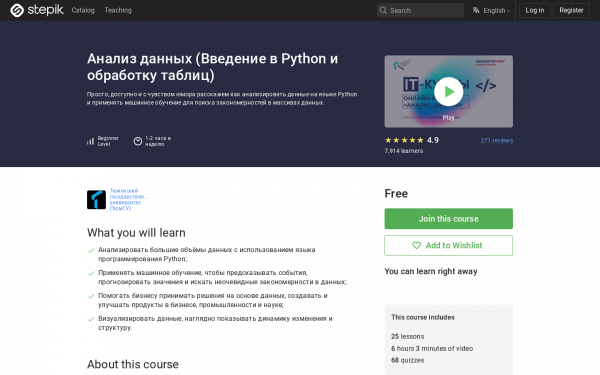Image resolution: width=600 pixels, height=375 pixels.
Task: Click the course video thumbnail
Action: (x=448, y=91)
